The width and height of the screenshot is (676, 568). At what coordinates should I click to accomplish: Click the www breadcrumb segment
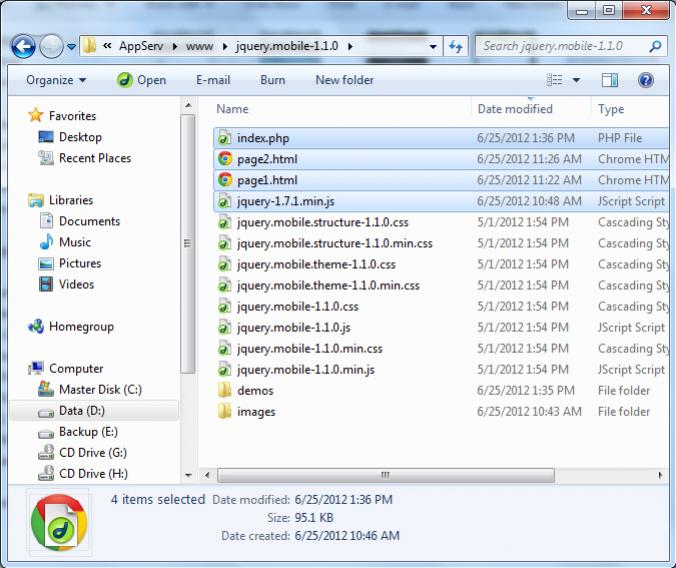point(200,46)
